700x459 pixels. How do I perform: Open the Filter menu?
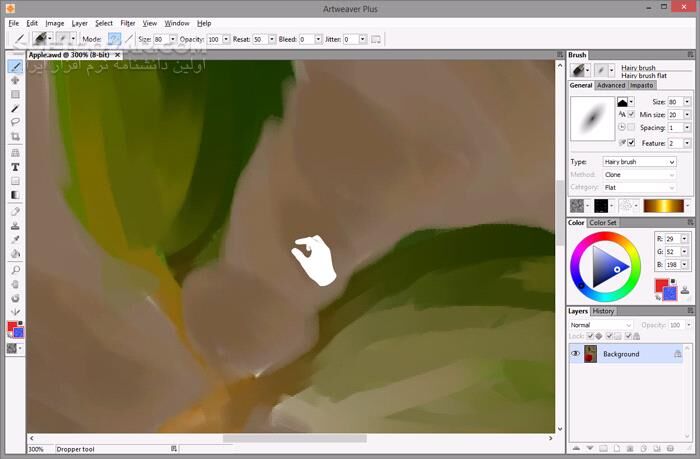click(128, 22)
